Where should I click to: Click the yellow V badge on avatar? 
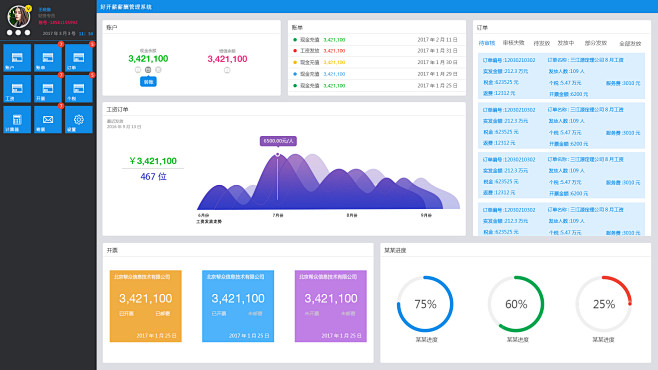pyautogui.click(x=28, y=8)
